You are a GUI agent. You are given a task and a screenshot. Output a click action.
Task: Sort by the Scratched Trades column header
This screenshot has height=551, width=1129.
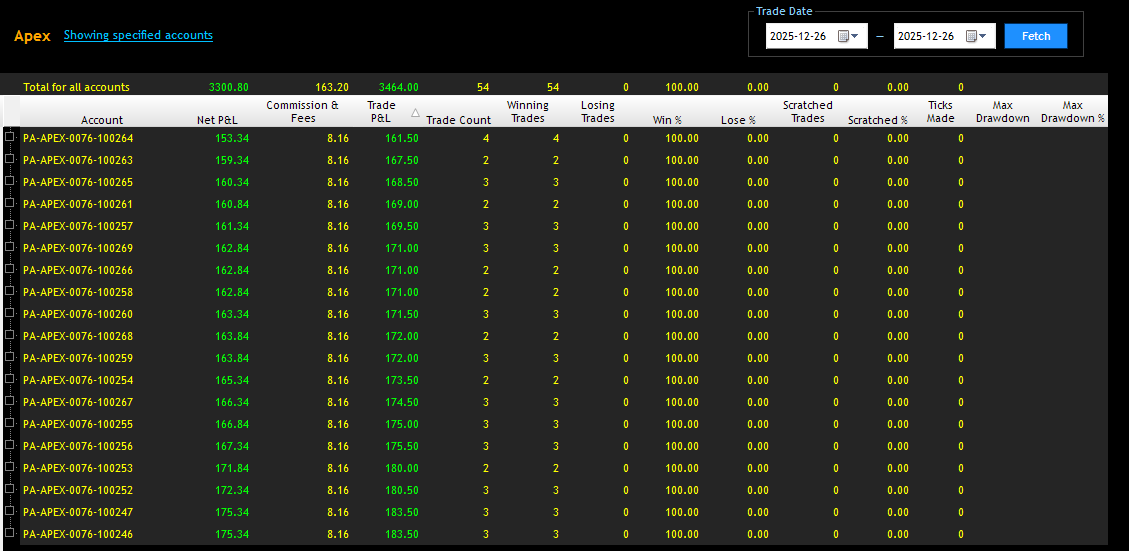808,112
